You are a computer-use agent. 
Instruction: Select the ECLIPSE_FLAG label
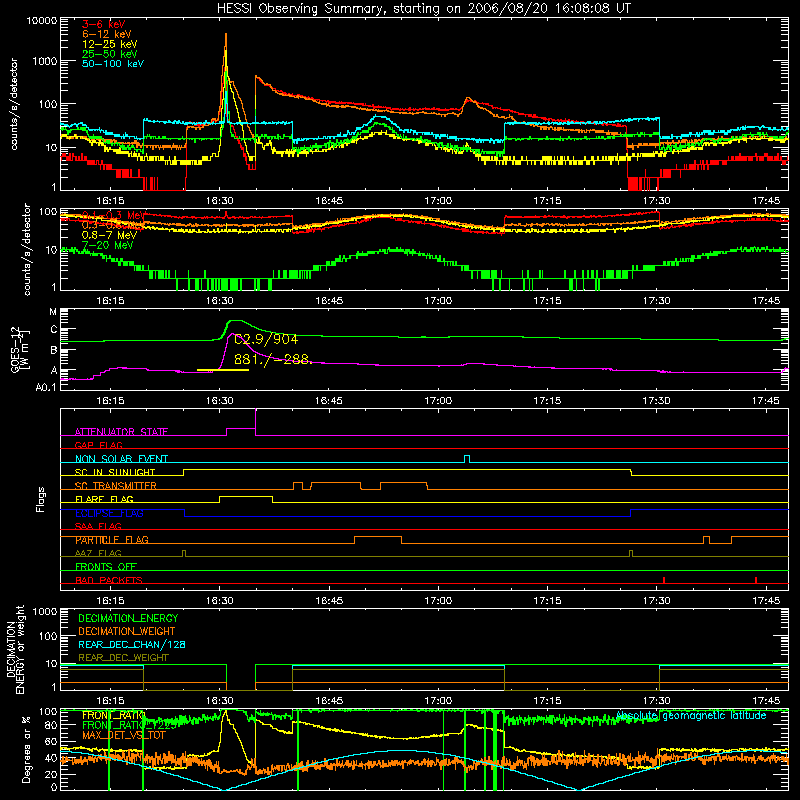(109, 513)
